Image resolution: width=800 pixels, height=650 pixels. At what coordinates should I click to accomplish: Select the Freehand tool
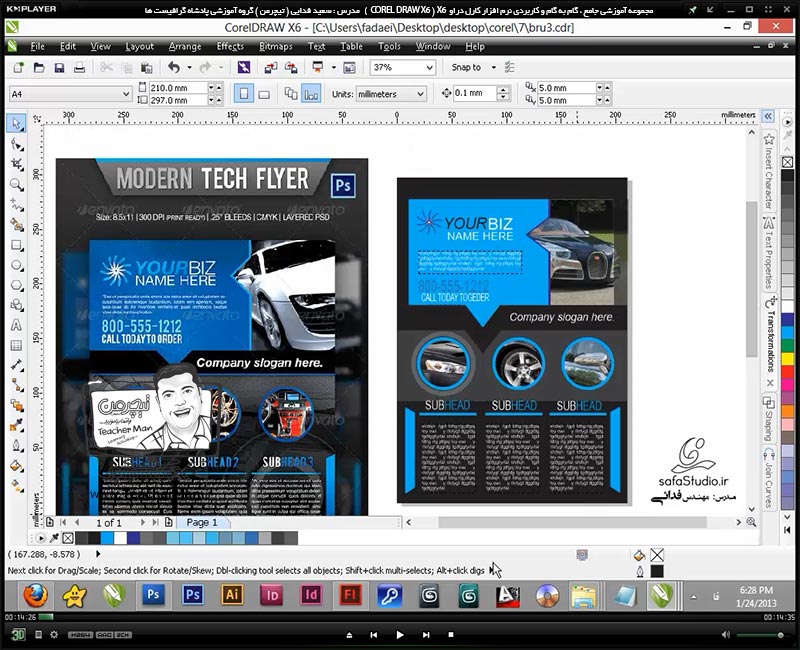17,205
